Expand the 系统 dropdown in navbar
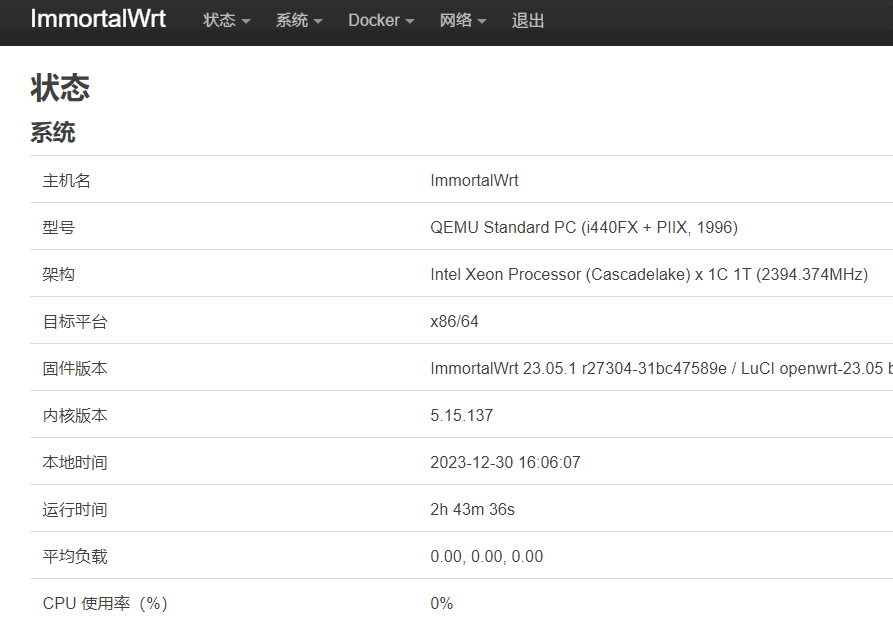Screen dimensions: 893x619 pos(299,21)
